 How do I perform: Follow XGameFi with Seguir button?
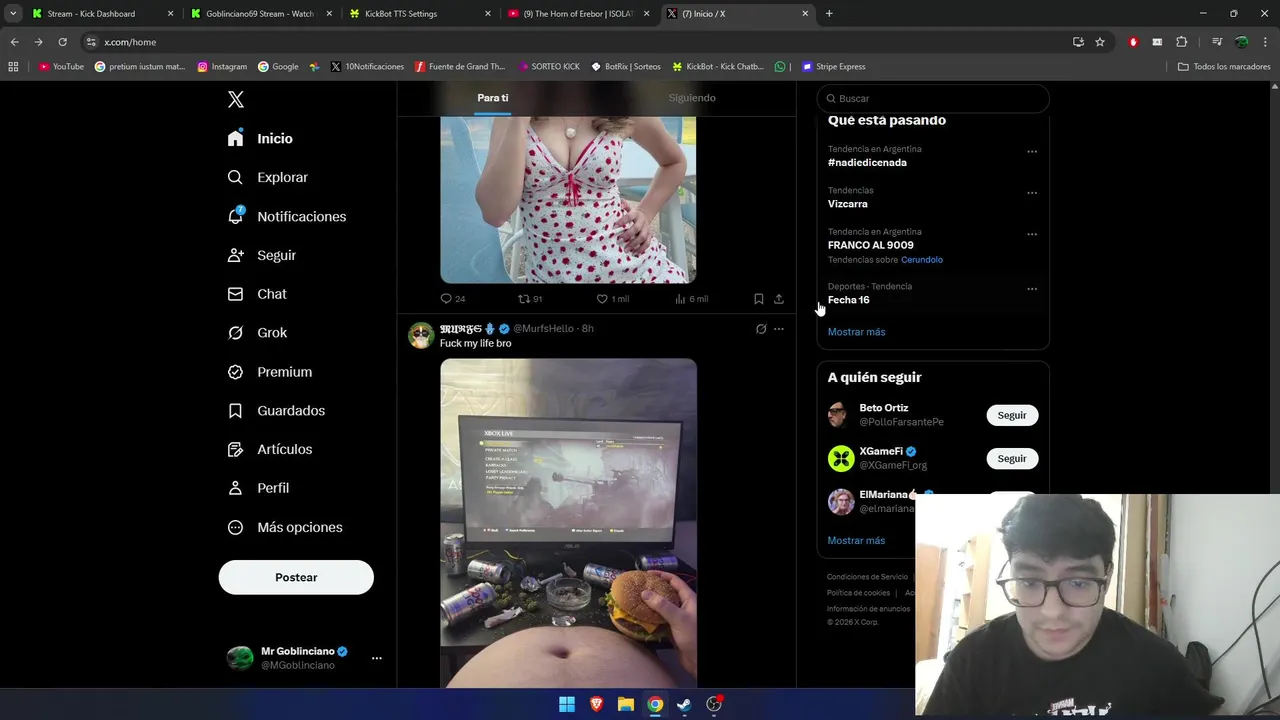(x=1012, y=458)
